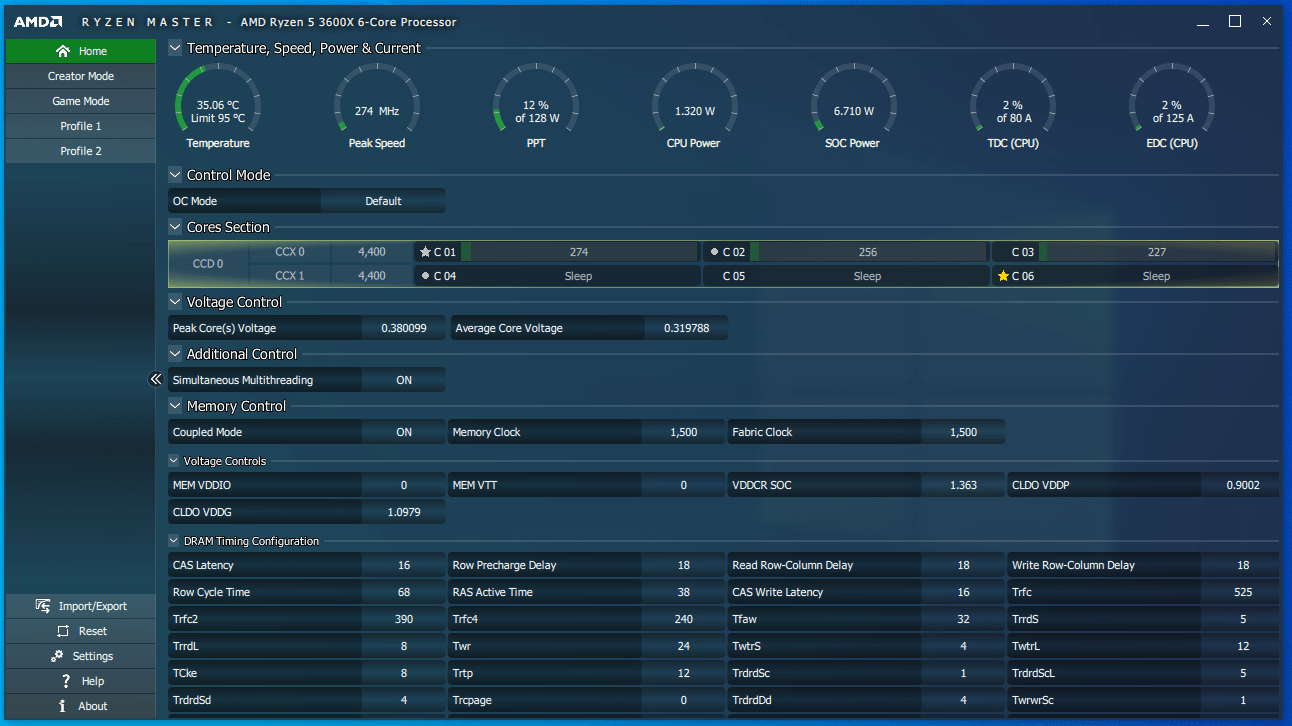Change the OC Mode Default setting
Viewport: 1292px width, 726px height.
click(x=383, y=201)
